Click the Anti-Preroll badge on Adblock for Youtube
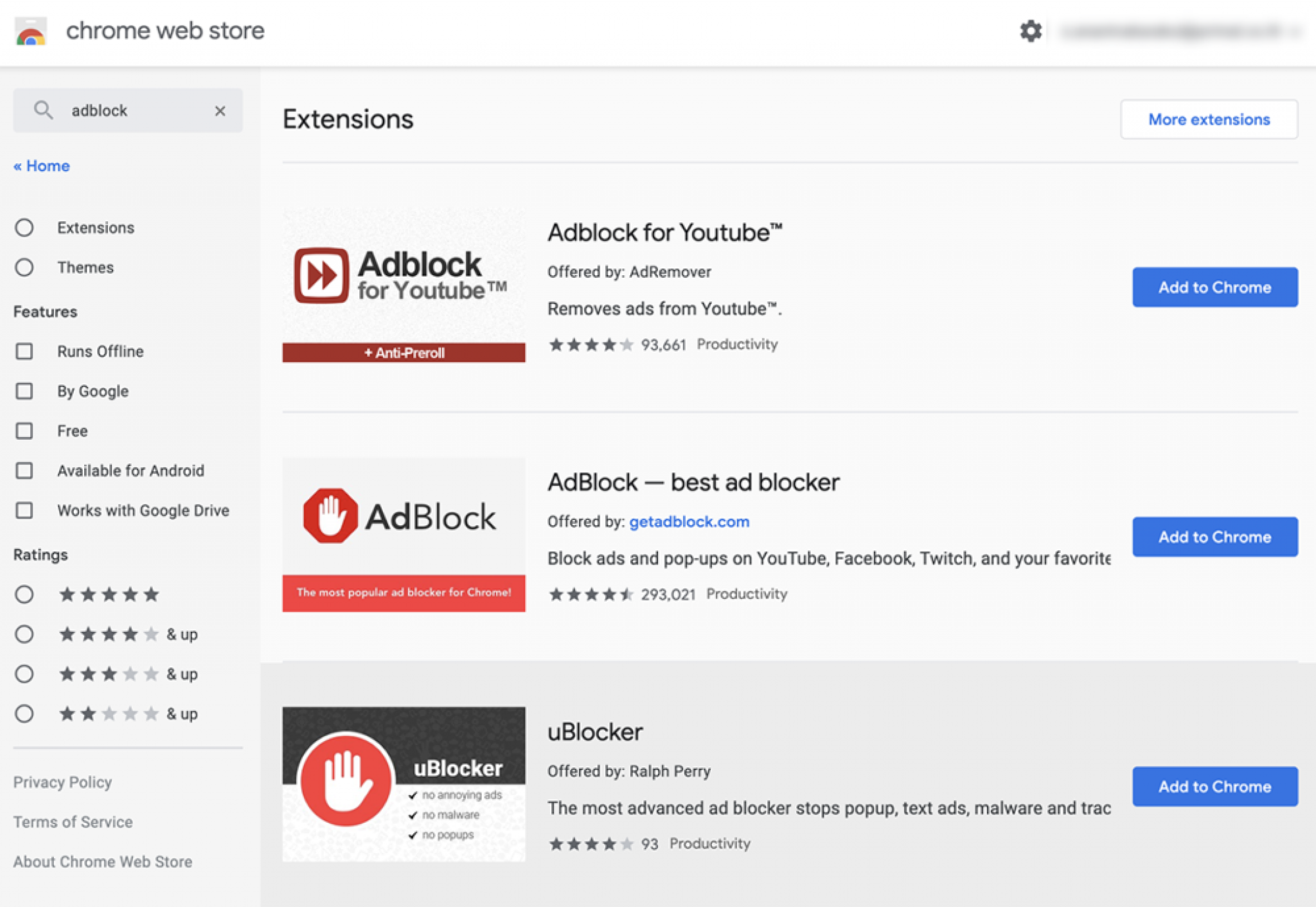This screenshot has width=1316, height=907. pos(404,352)
